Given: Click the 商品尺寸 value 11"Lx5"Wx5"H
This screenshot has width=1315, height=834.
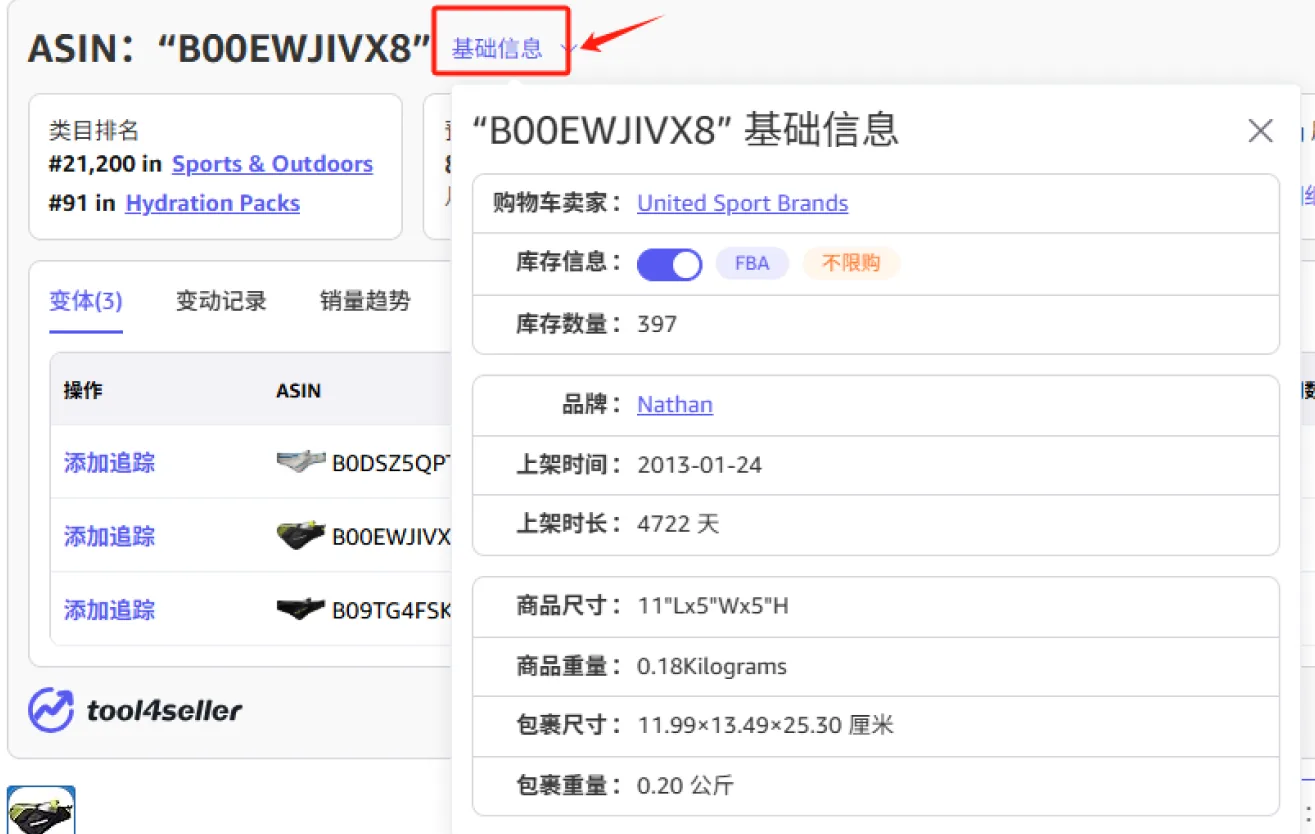Looking at the screenshot, I should click(713, 606).
